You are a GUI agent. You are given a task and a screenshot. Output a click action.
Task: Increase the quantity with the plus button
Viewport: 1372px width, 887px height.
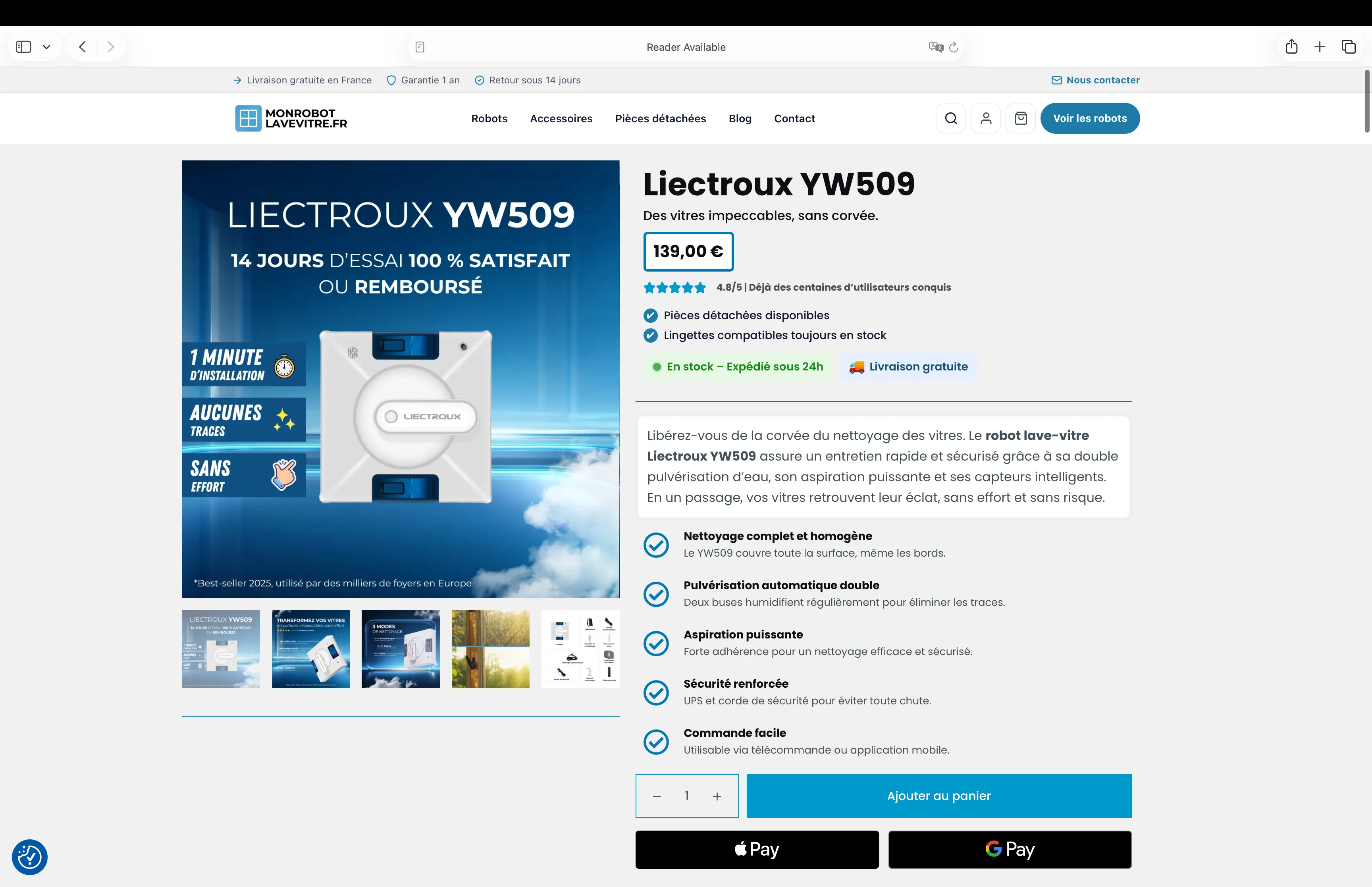[x=717, y=796]
